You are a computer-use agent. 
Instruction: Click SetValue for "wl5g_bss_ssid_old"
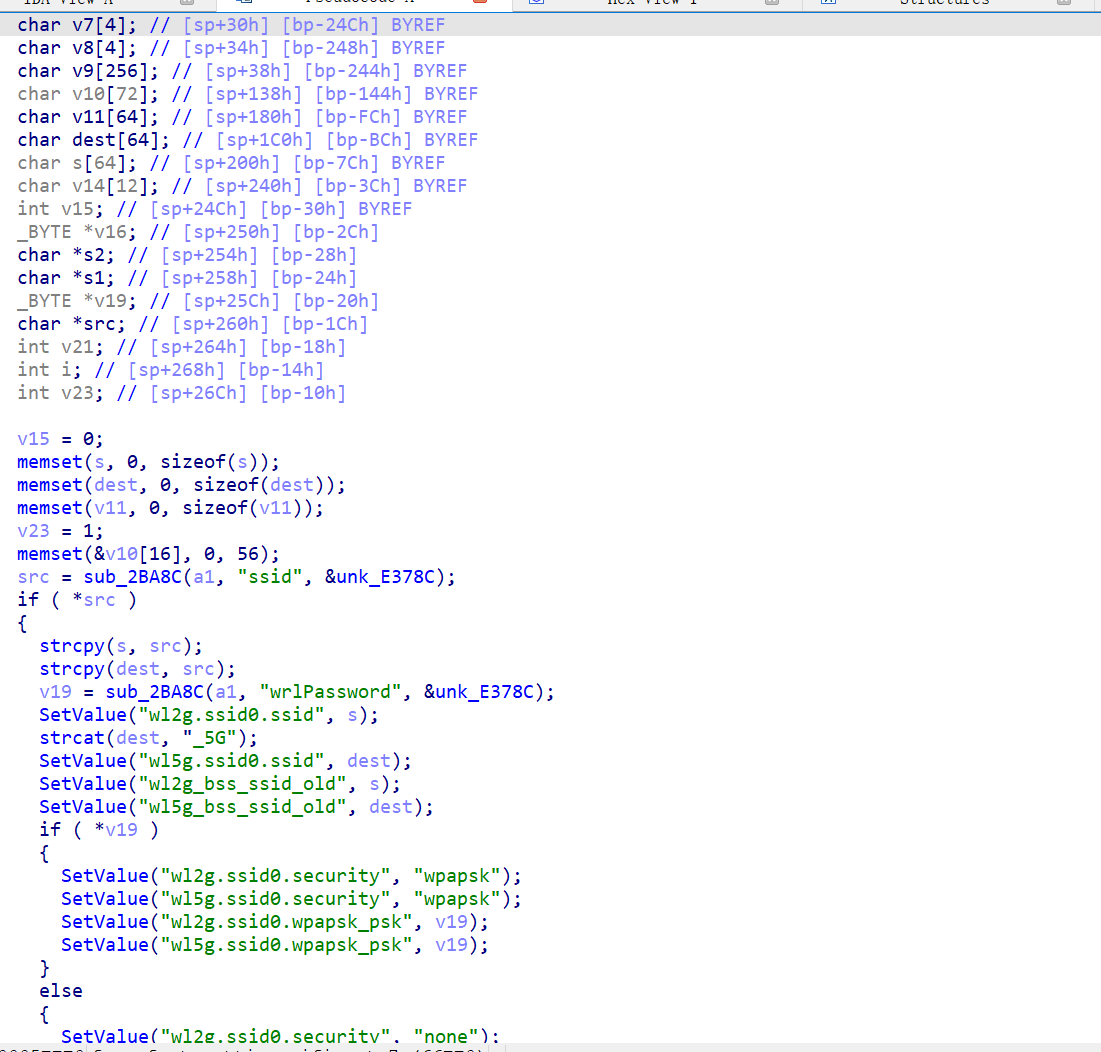point(237,807)
